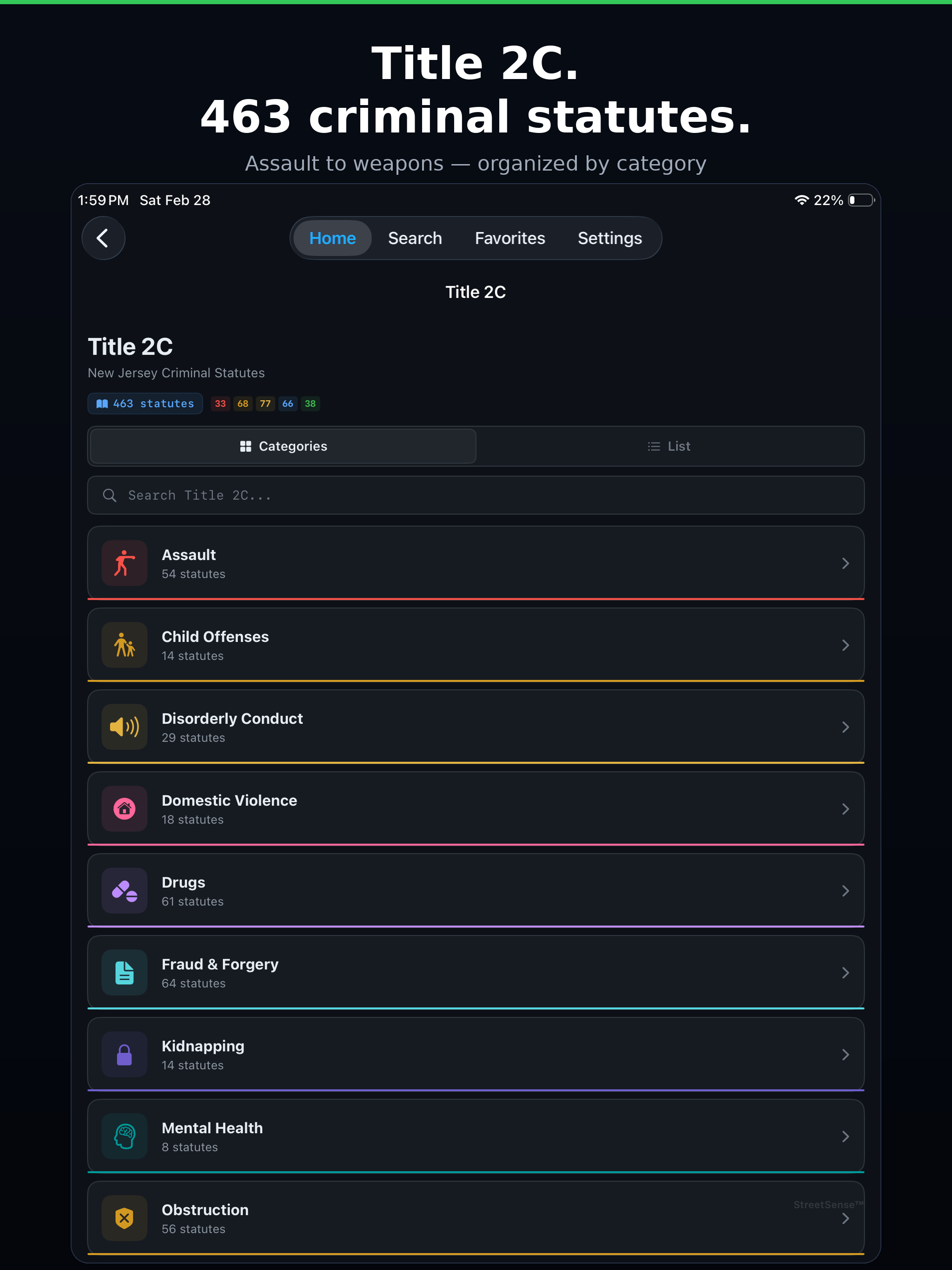This screenshot has height=1270, width=952.
Task: Open the Obstruction category chevron
Action: (x=845, y=1219)
